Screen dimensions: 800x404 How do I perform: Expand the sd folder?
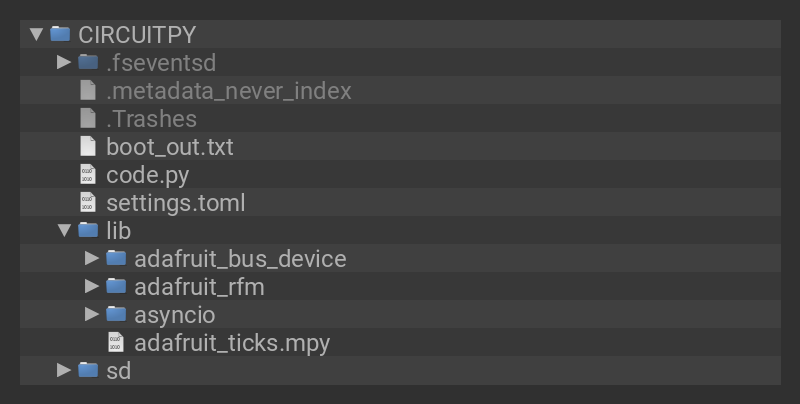[65, 370]
